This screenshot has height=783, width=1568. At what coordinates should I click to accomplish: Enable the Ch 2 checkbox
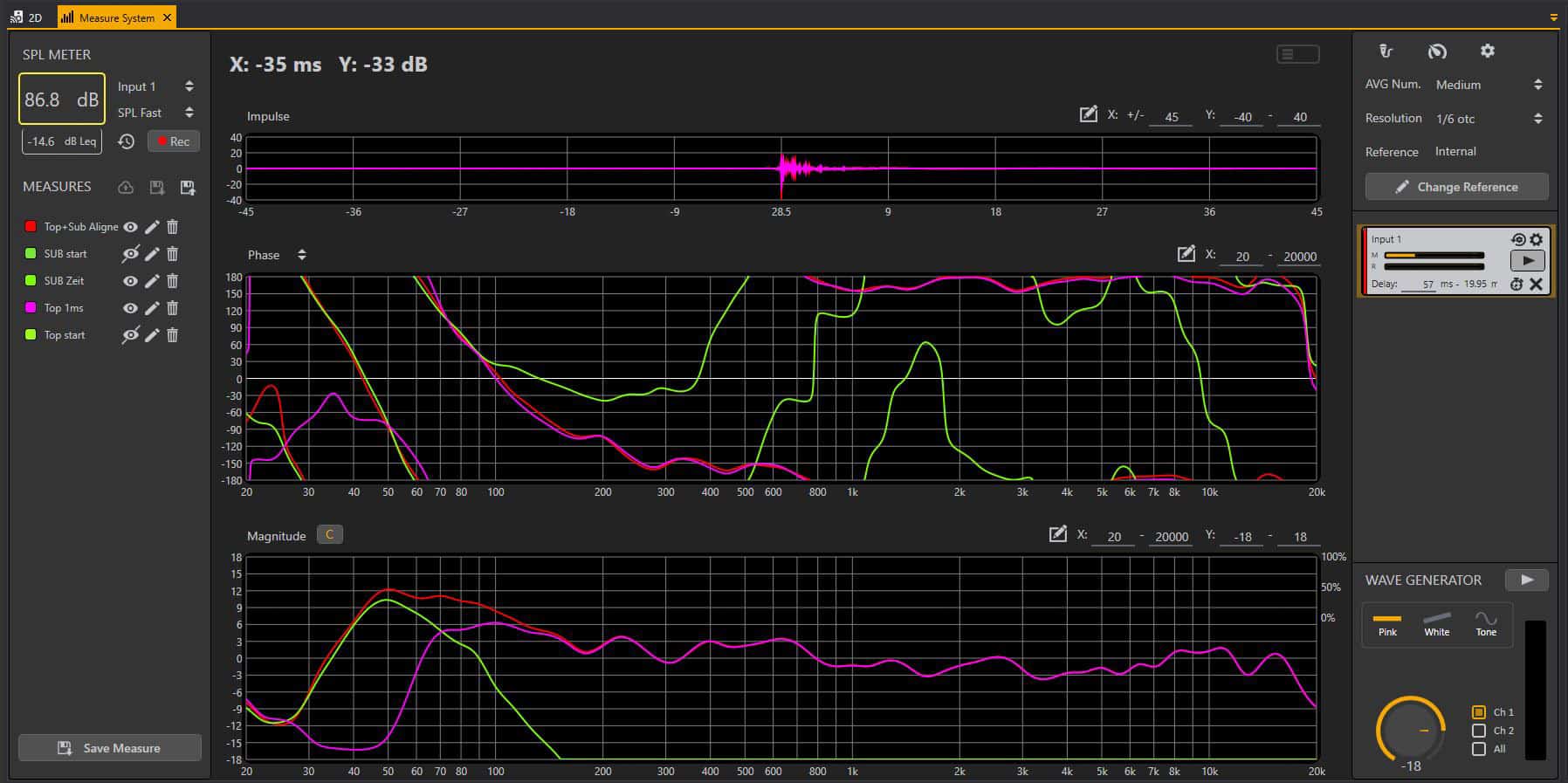tap(1479, 731)
